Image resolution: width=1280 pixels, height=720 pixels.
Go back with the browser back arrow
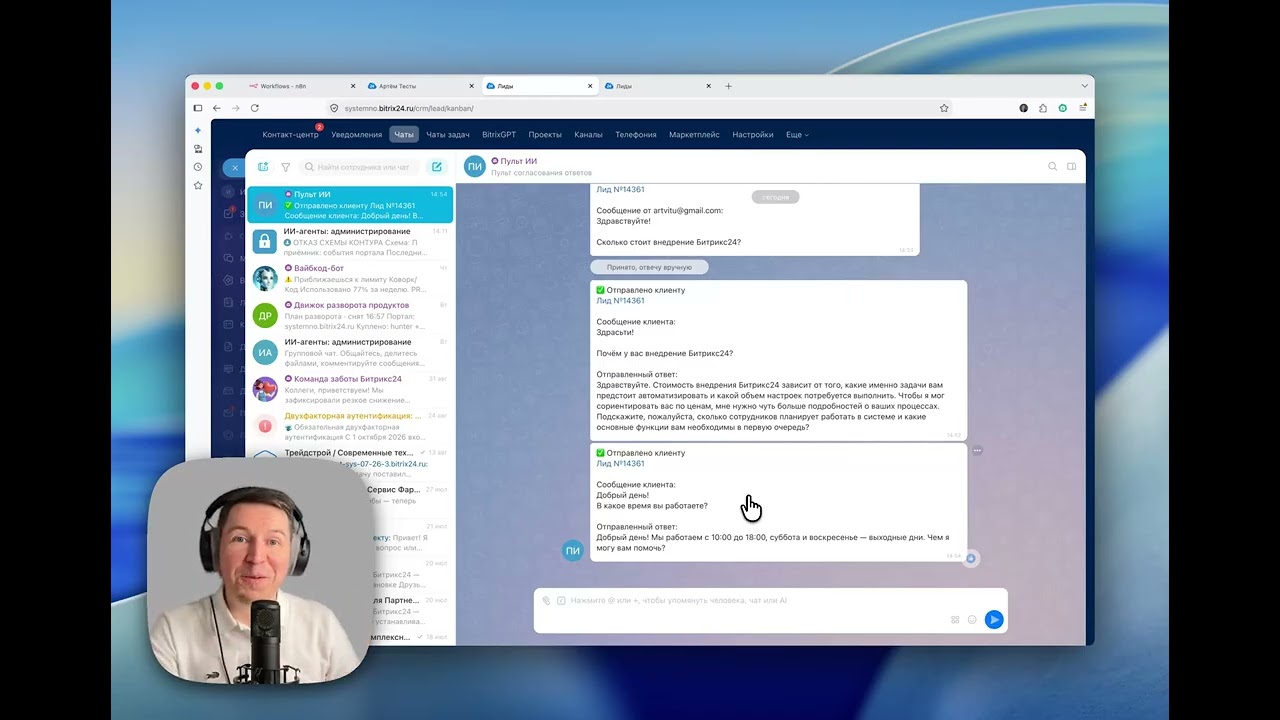[x=217, y=108]
